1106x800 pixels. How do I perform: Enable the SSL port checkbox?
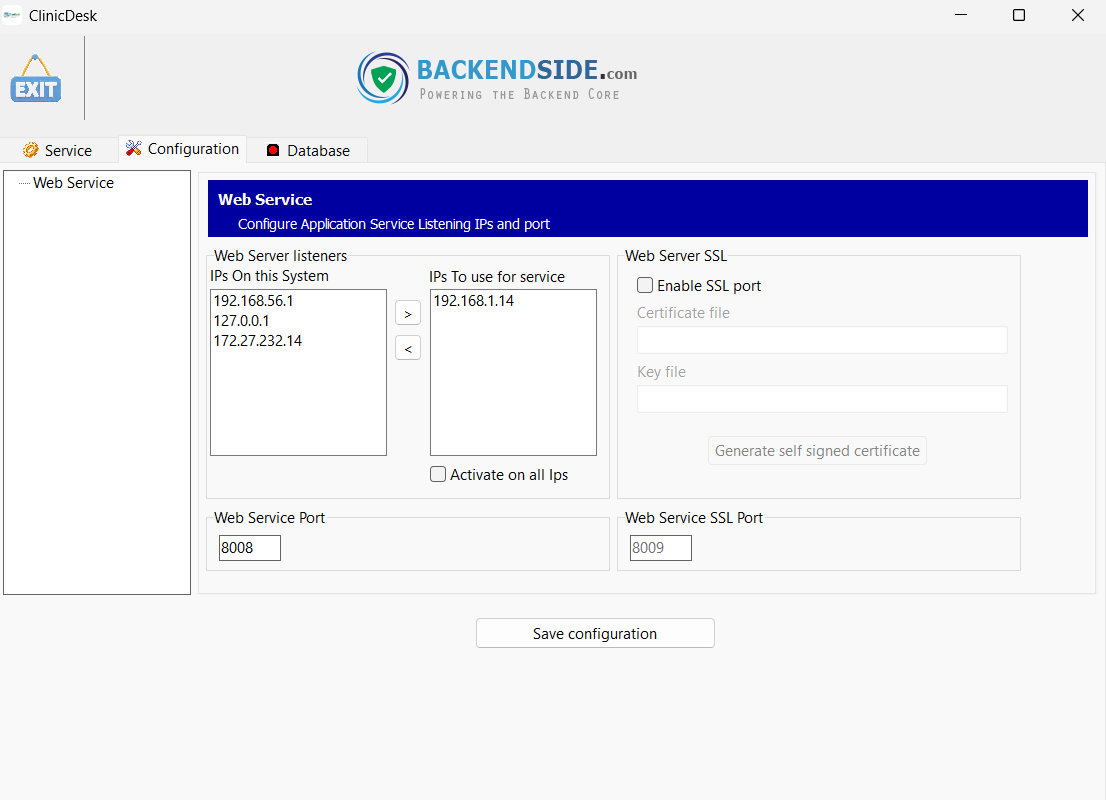[x=645, y=286]
